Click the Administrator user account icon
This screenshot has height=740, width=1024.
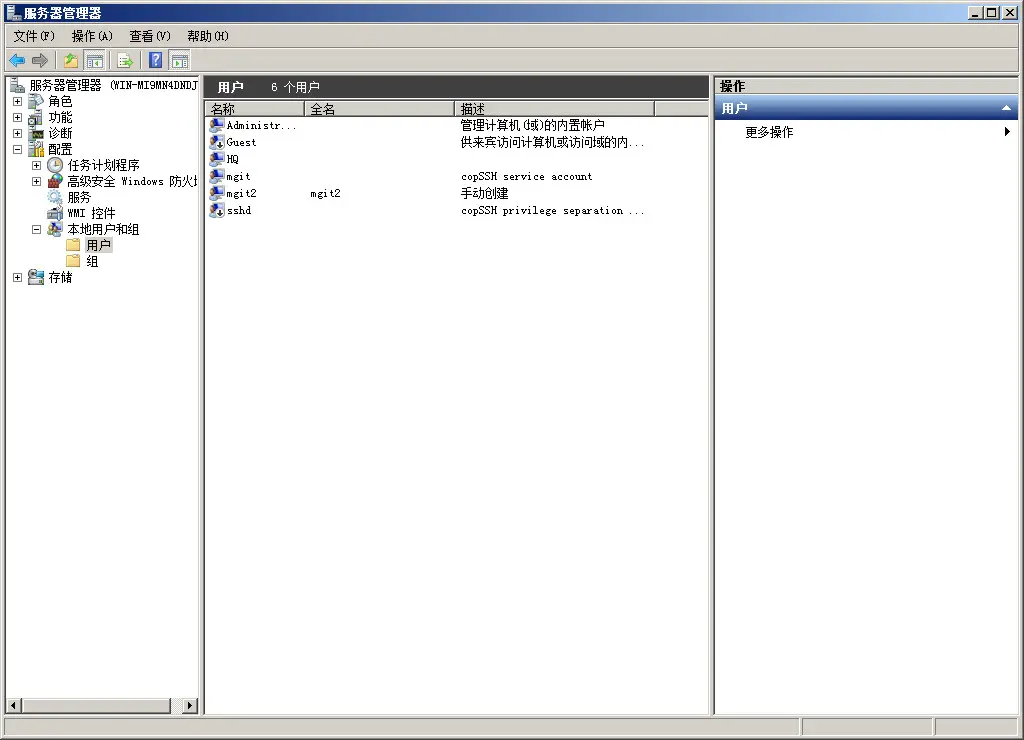pos(217,125)
